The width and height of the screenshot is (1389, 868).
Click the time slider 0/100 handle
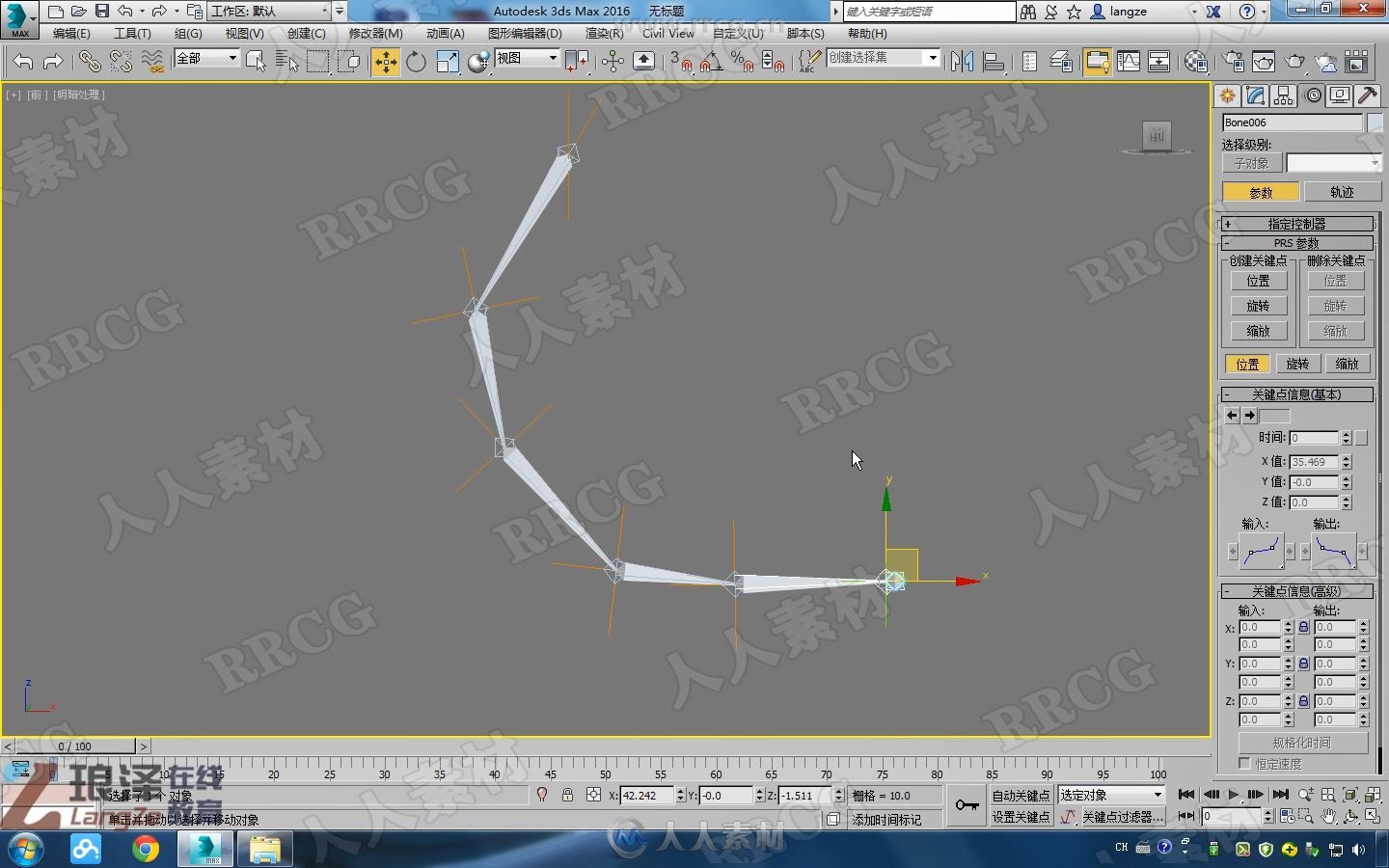[x=75, y=746]
